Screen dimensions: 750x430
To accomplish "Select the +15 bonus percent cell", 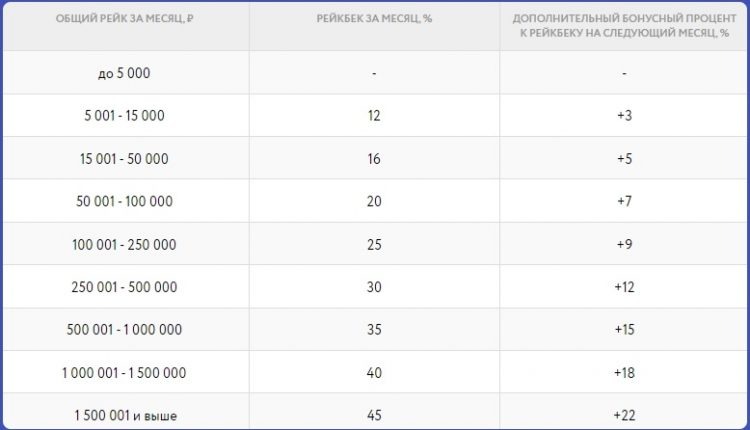I will [x=623, y=329].
